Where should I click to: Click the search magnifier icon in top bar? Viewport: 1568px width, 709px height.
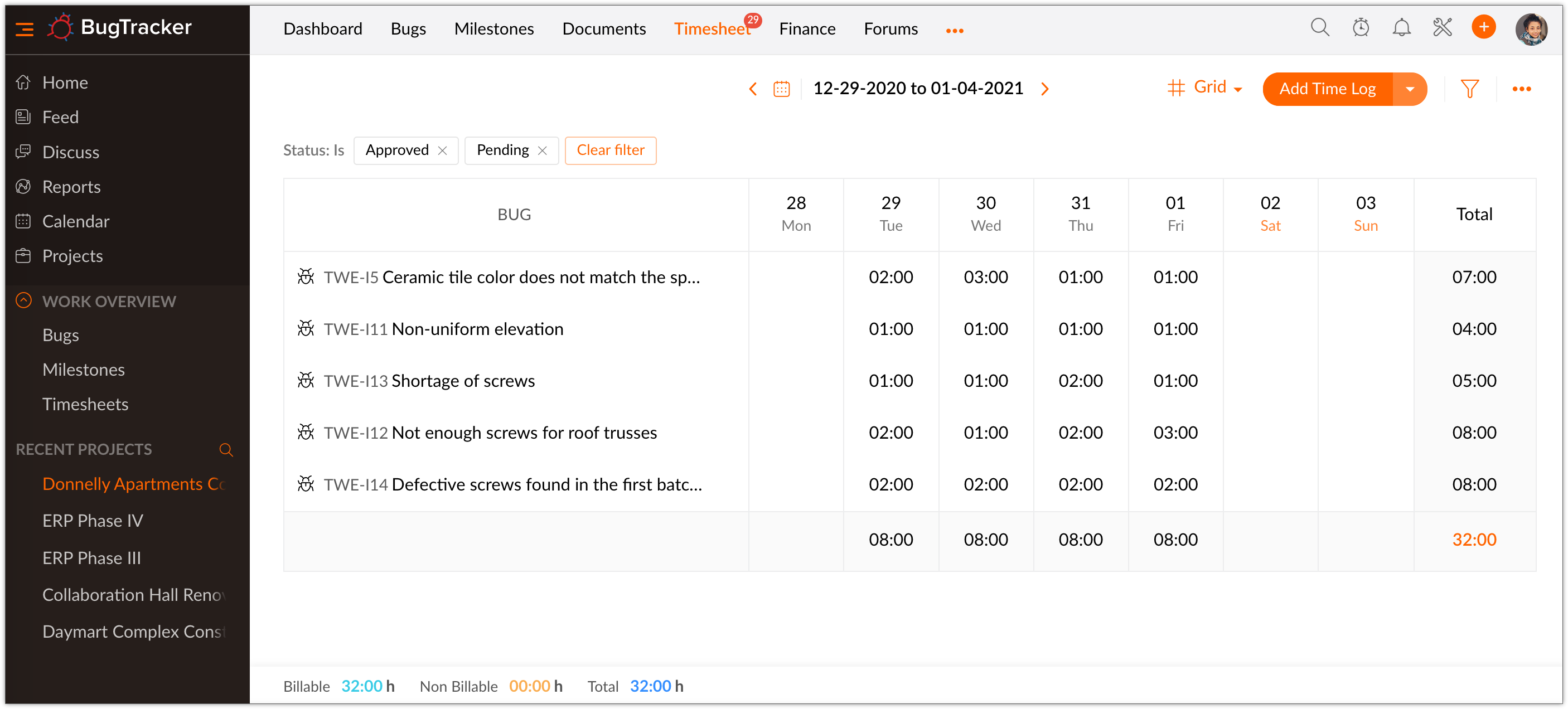click(1319, 28)
